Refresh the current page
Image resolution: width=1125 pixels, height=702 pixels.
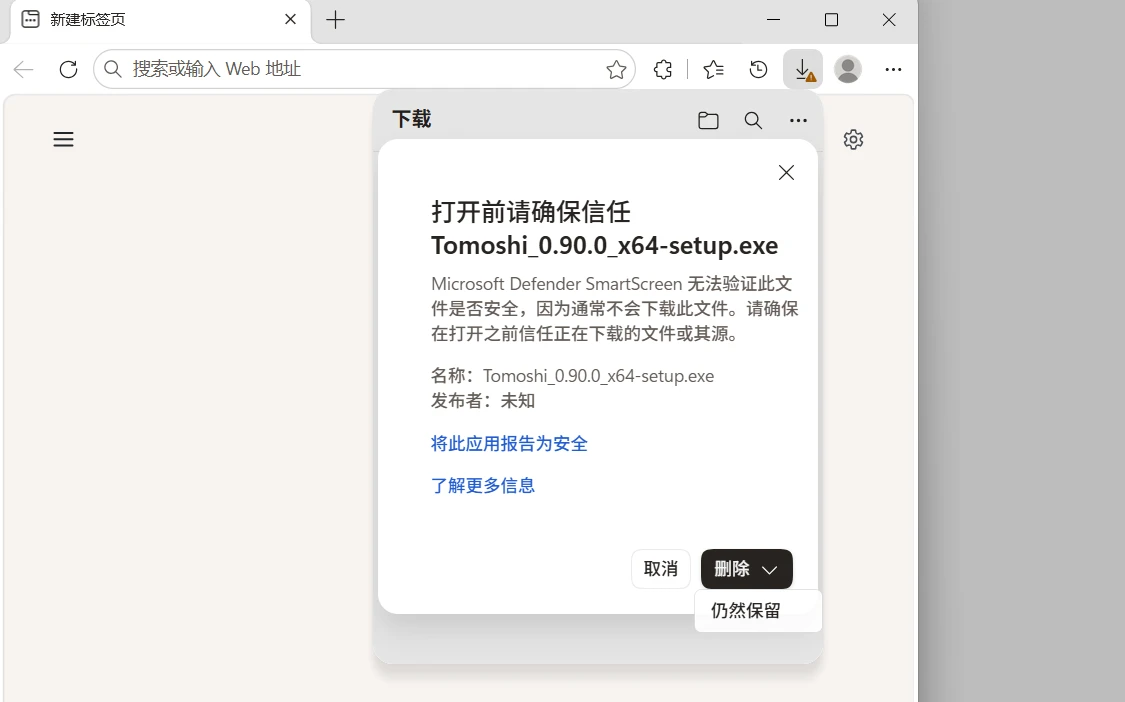click(68, 69)
